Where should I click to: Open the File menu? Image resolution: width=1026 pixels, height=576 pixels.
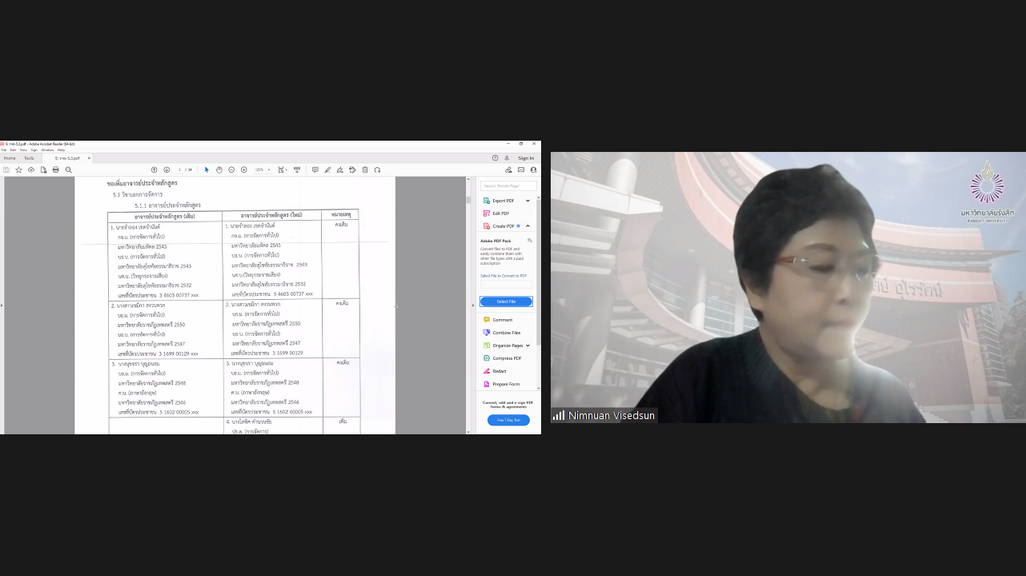(x=3, y=150)
